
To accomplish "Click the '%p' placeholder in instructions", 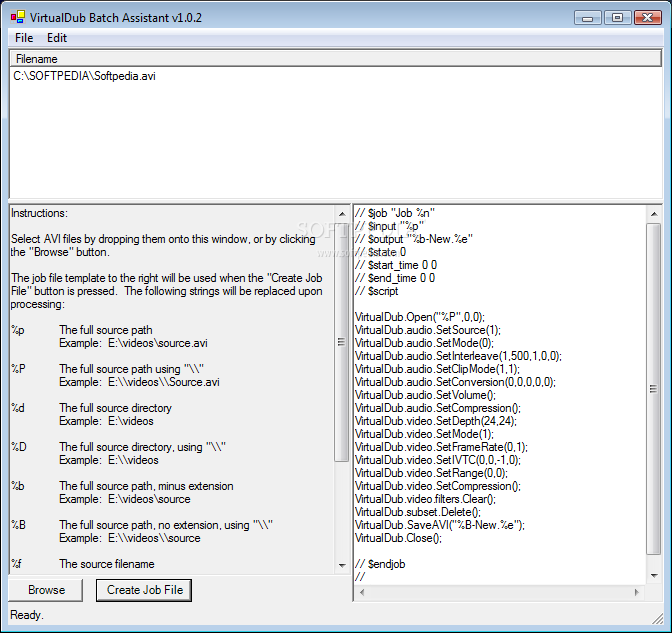I will [x=18, y=330].
